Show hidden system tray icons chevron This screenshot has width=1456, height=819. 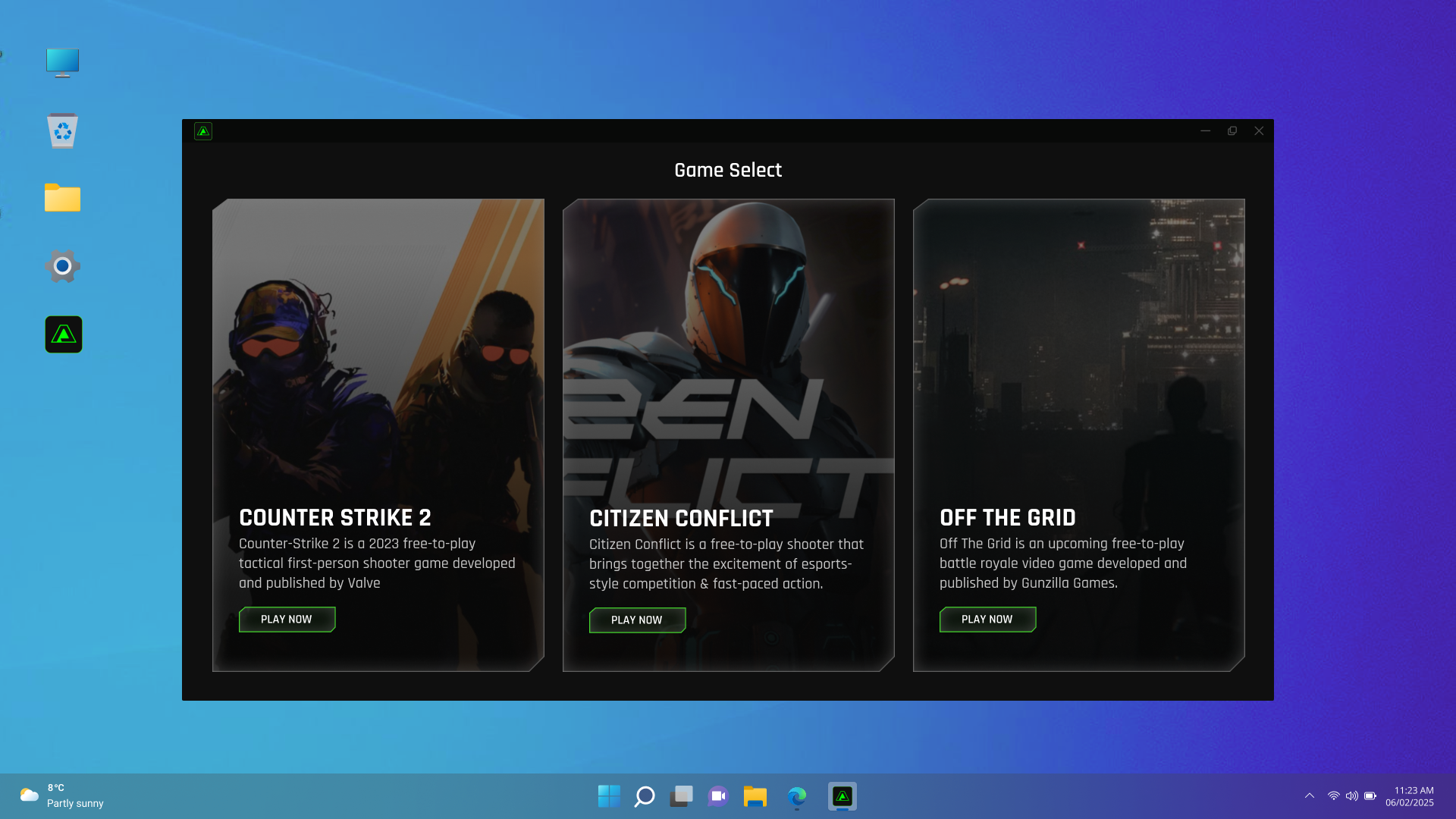pos(1310,795)
